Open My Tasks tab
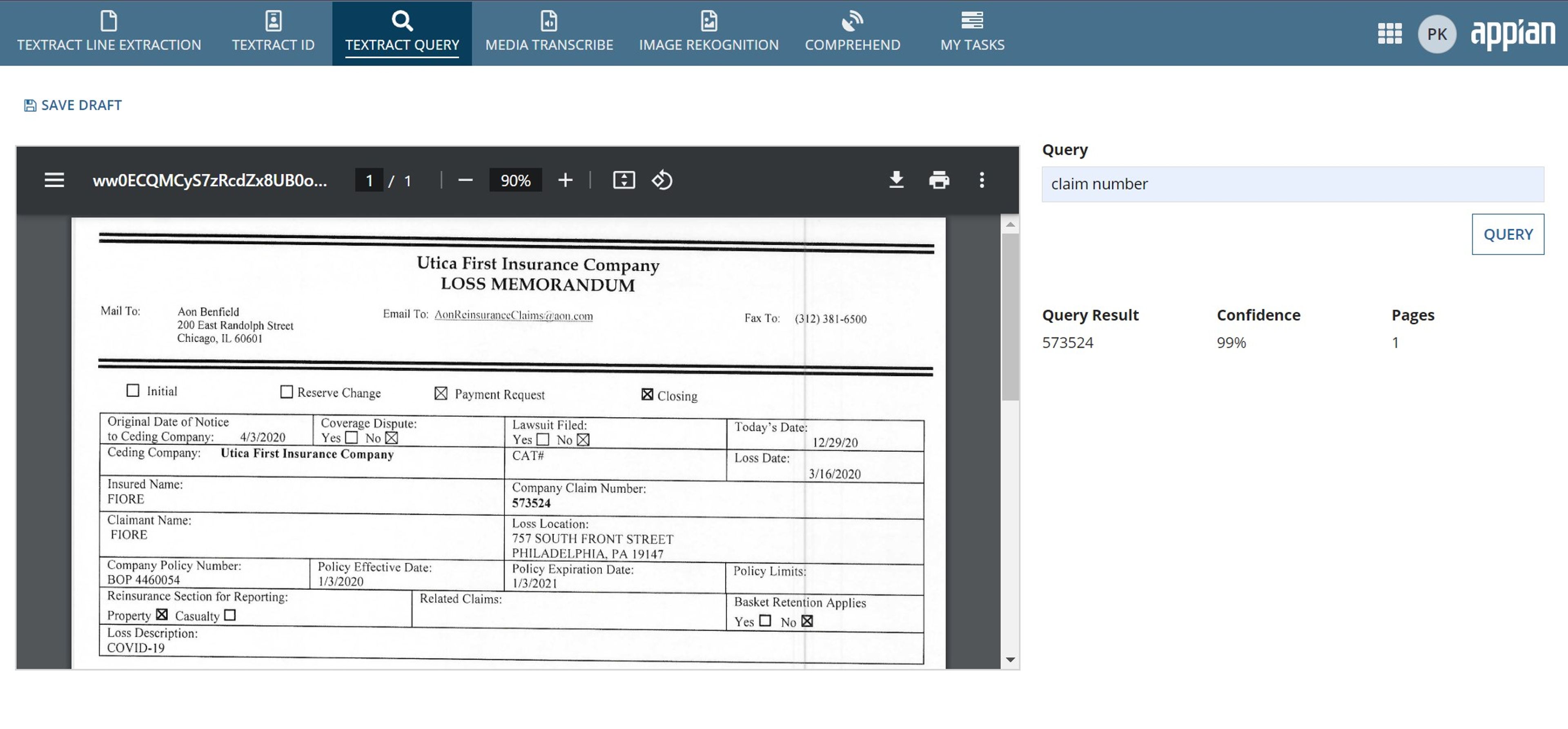Image resolution: width=1568 pixels, height=729 pixels. [972, 33]
